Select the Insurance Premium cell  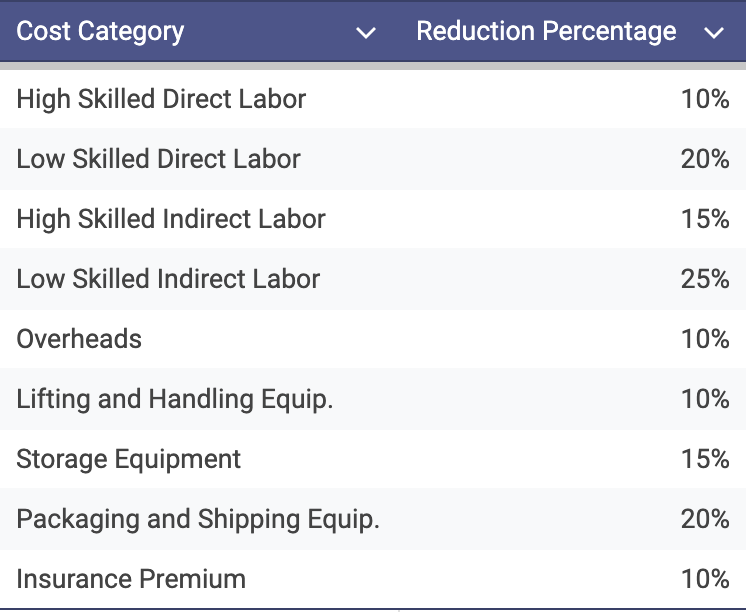point(131,579)
